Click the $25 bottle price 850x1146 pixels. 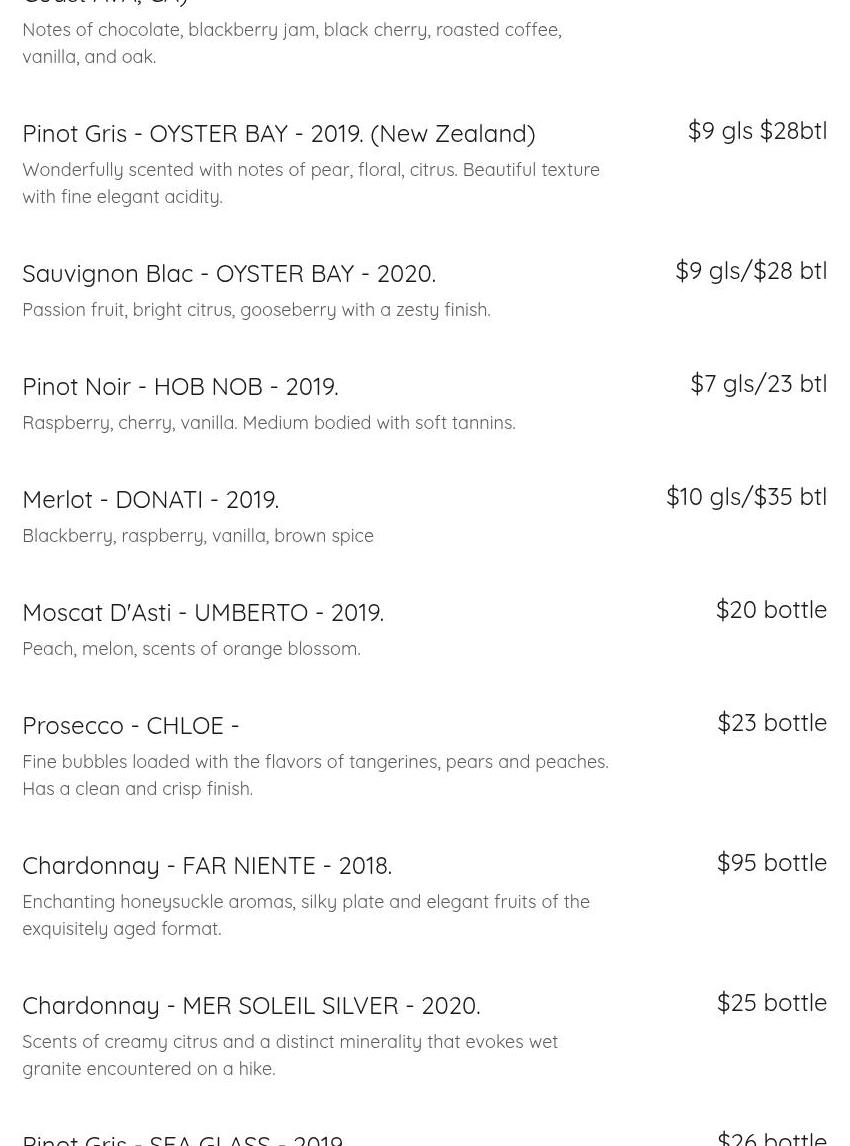pyautogui.click(x=771, y=1002)
